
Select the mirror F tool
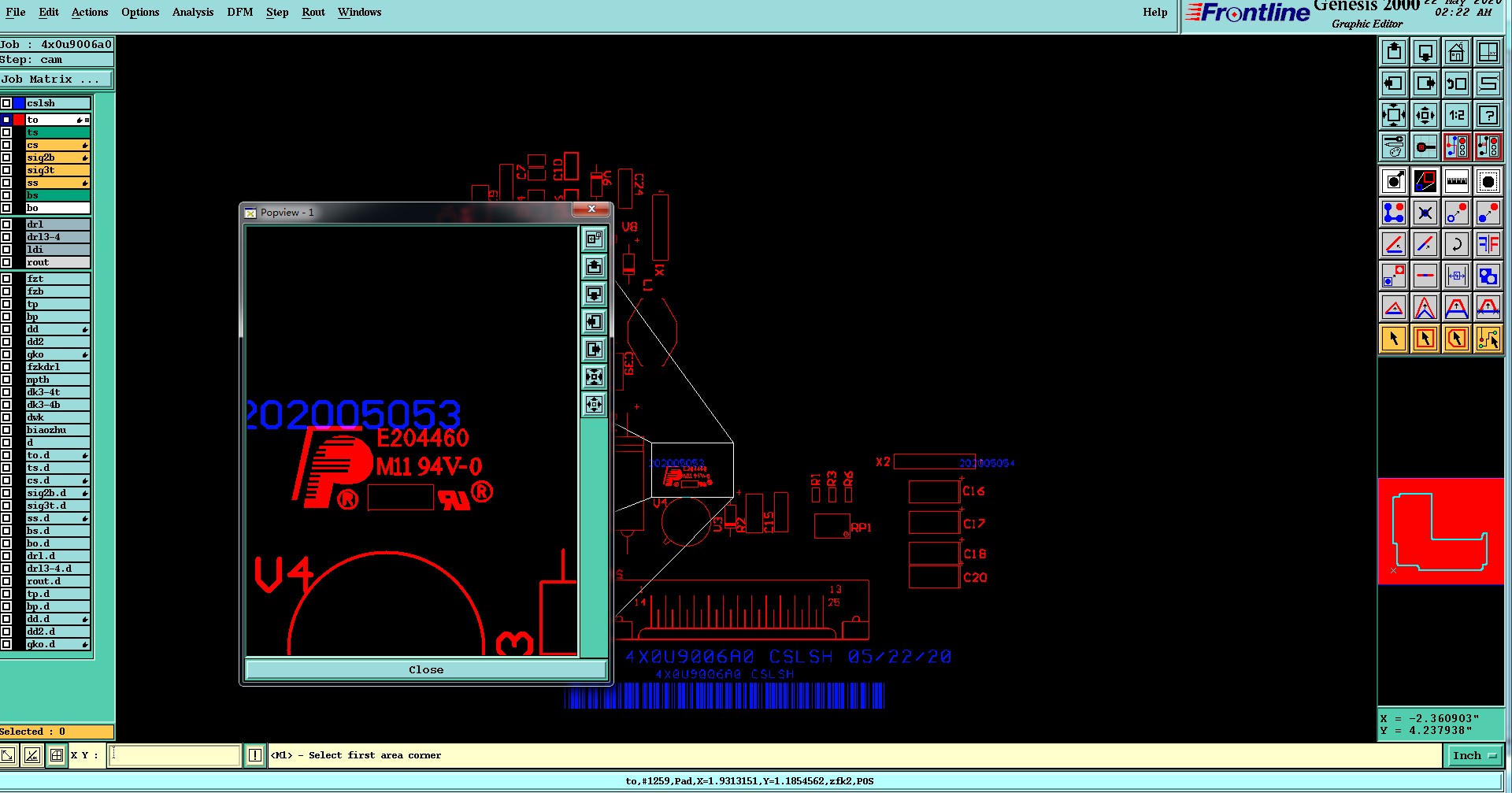pyautogui.click(x=1488, y=244)
